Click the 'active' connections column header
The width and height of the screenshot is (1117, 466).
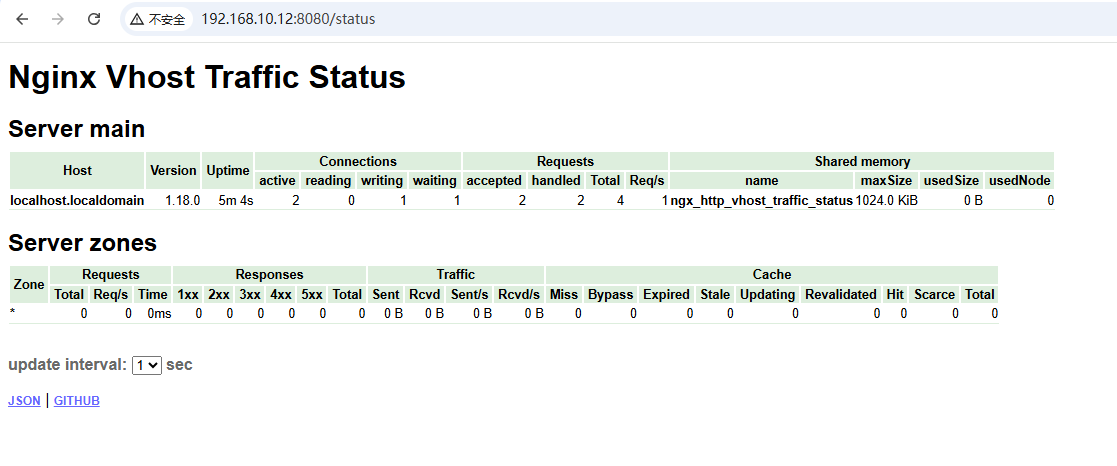[277, 181]
